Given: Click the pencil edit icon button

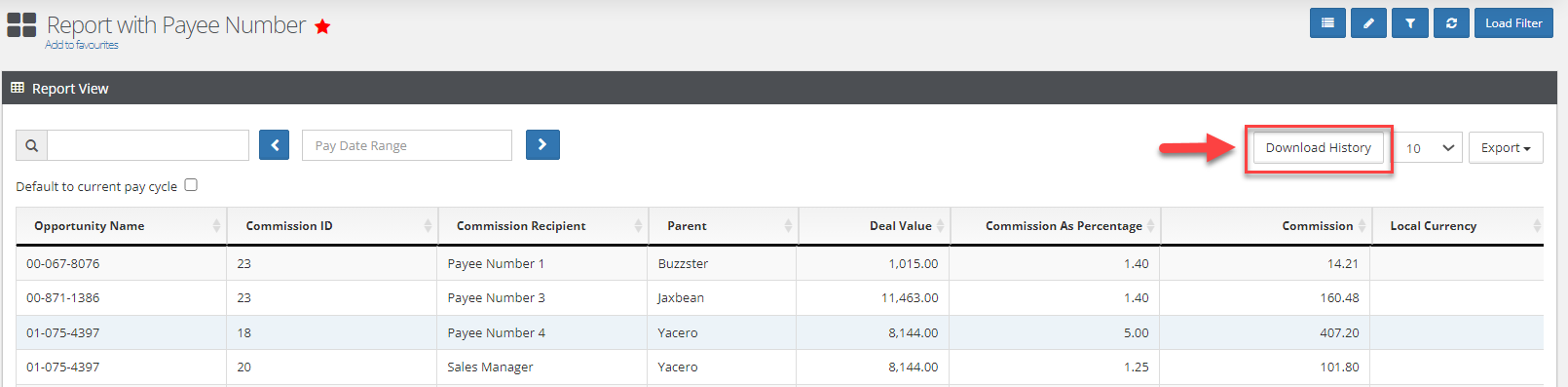Looking at the screenshot, I should coord(1368,22).
